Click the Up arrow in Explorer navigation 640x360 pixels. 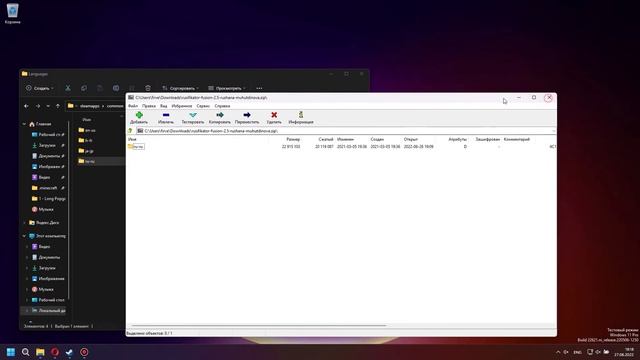coord(58,106)
